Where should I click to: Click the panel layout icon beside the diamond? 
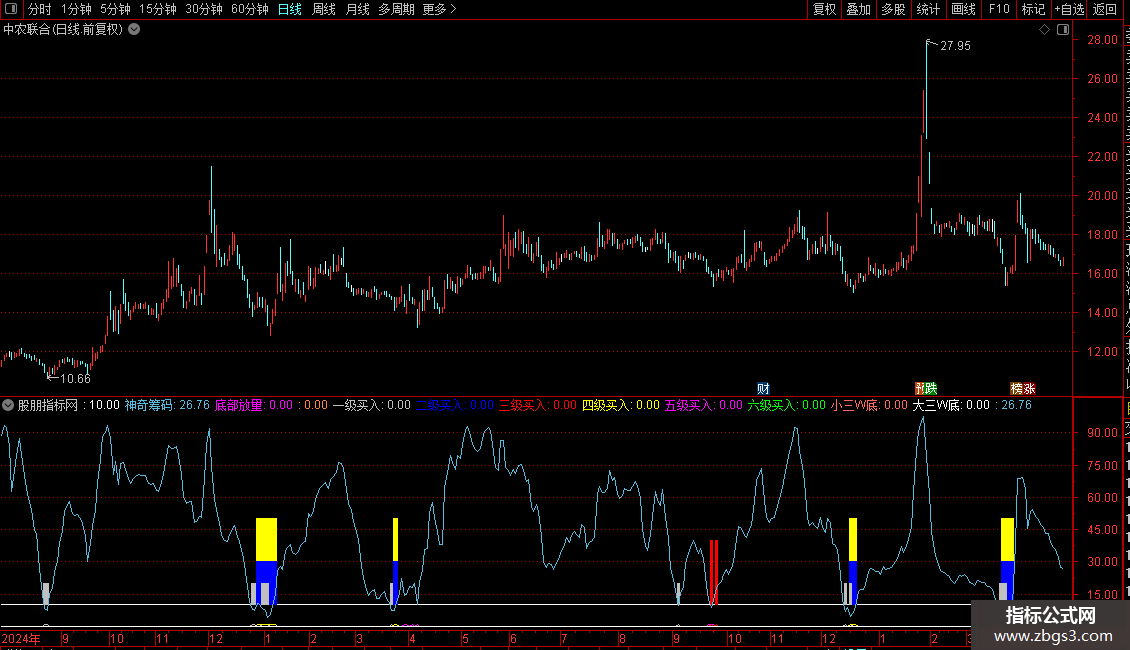1063,30
